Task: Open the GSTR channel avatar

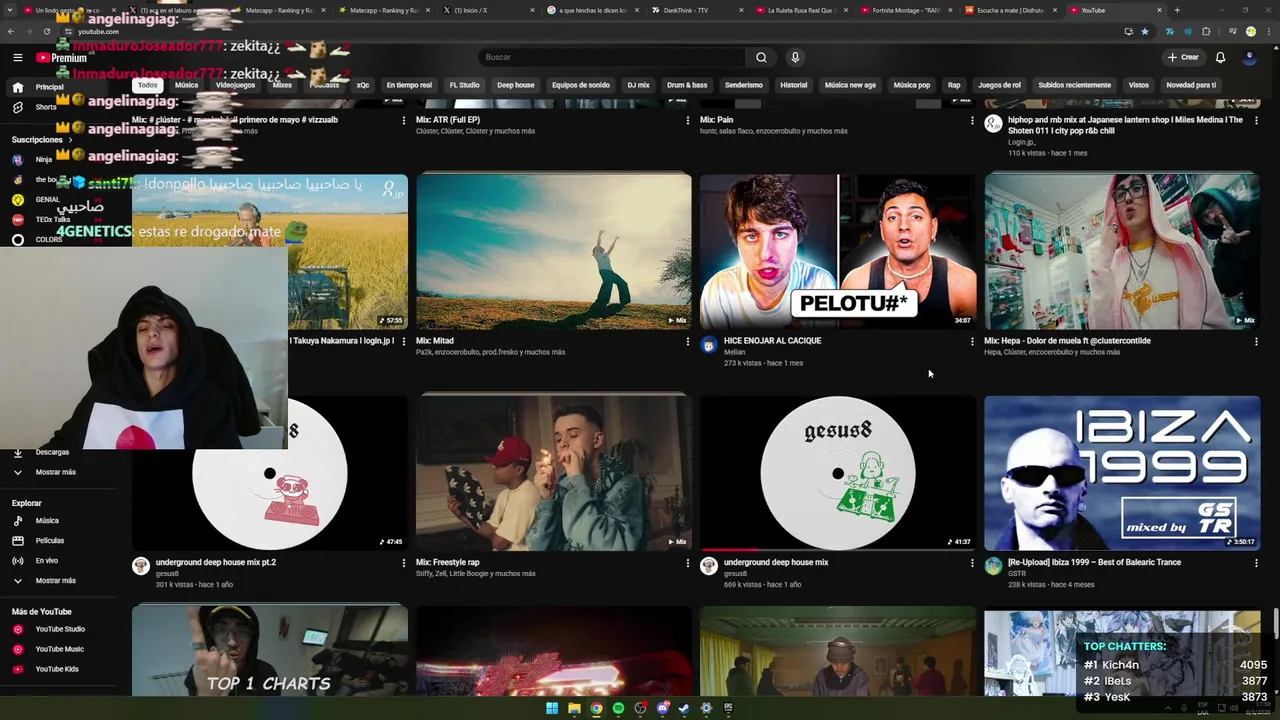Action: tap(993, 566)
